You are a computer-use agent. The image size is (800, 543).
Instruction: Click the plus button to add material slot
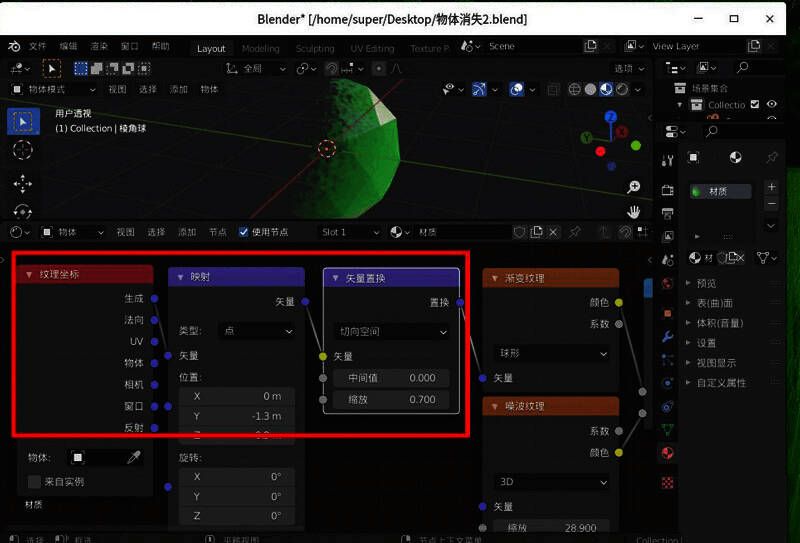(x=771, y=187)
